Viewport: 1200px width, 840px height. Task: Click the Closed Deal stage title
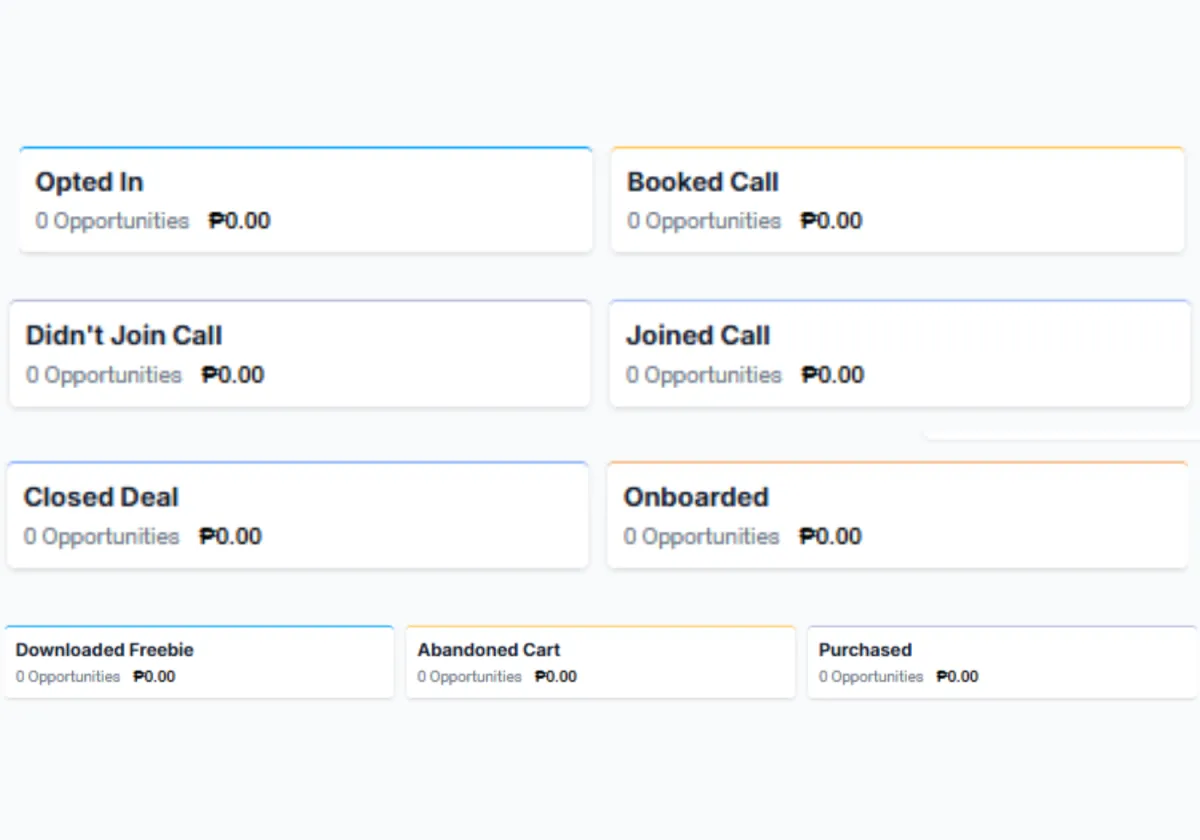tap(101, 497)
